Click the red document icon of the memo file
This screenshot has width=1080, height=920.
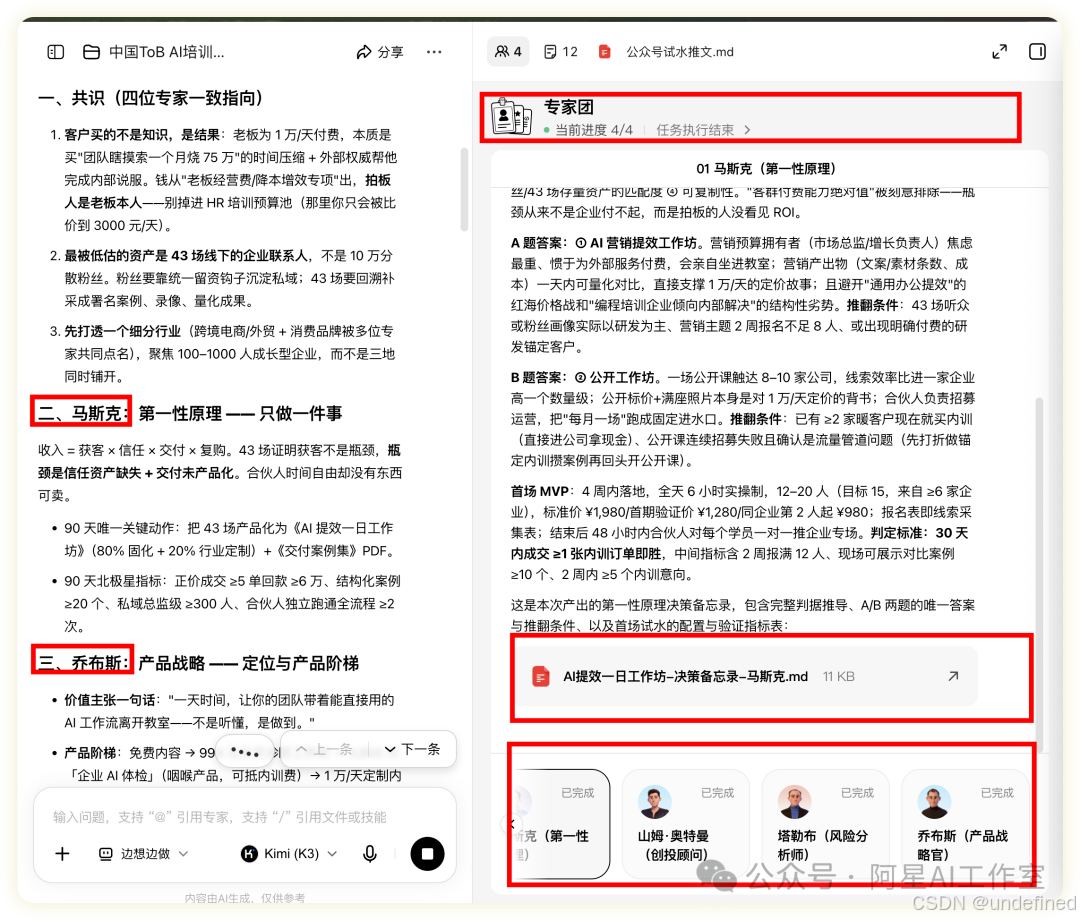point(541,677)
